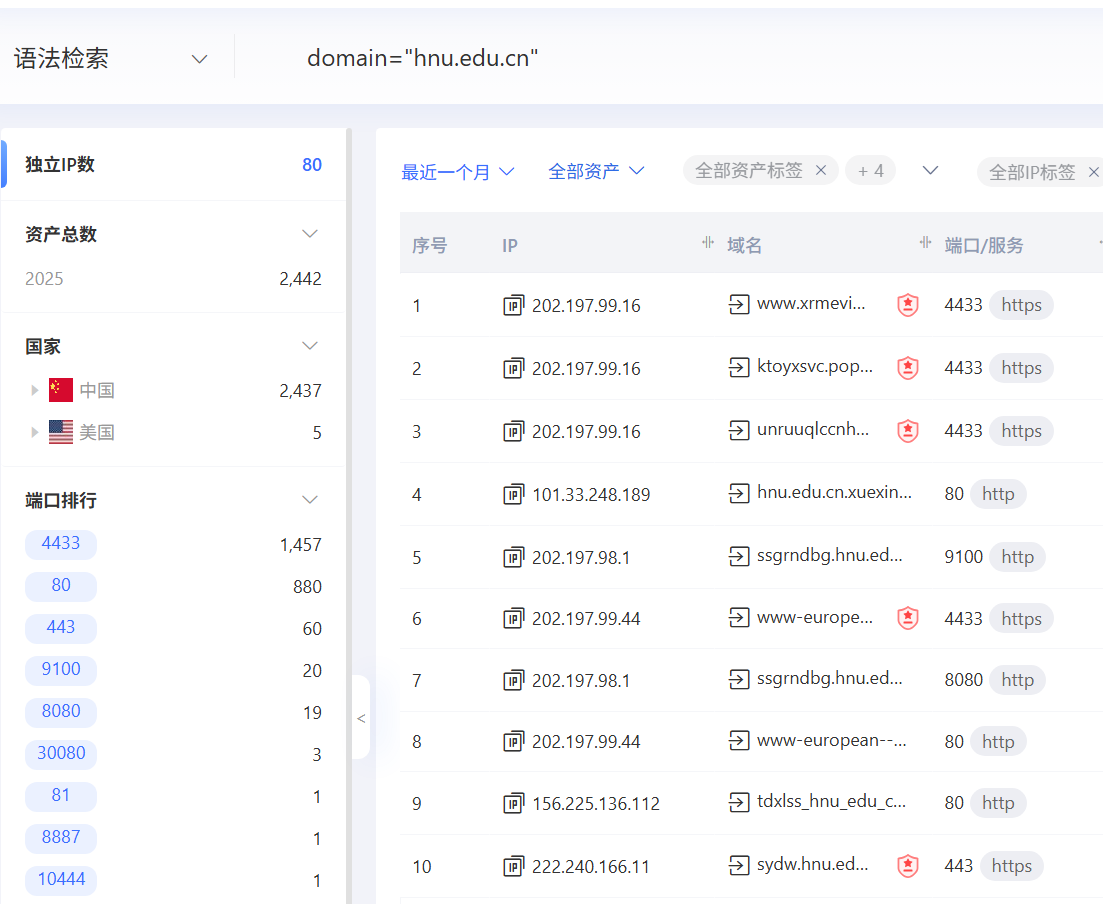This screenshot has height=904, width=1103.
Task: Open the 全部资产 asset type dropdown
Action: (596, 172)
